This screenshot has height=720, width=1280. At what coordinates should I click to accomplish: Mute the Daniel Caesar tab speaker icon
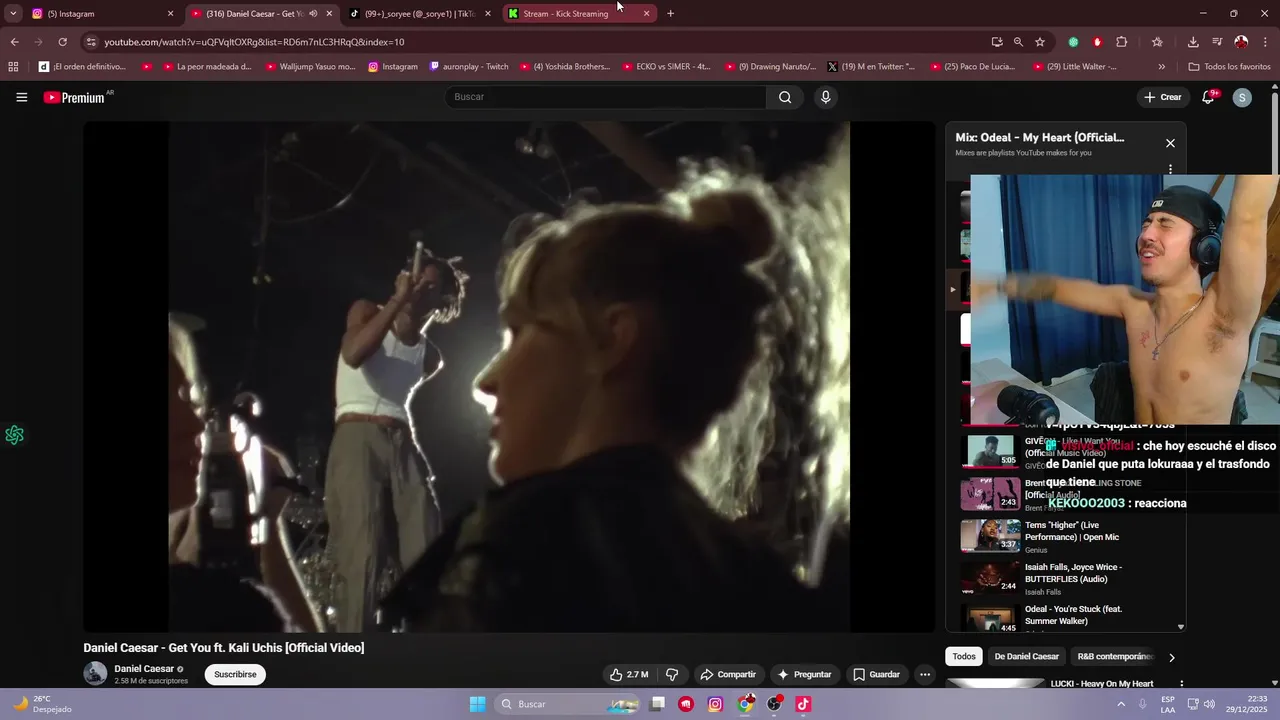[x=313, y=14]
